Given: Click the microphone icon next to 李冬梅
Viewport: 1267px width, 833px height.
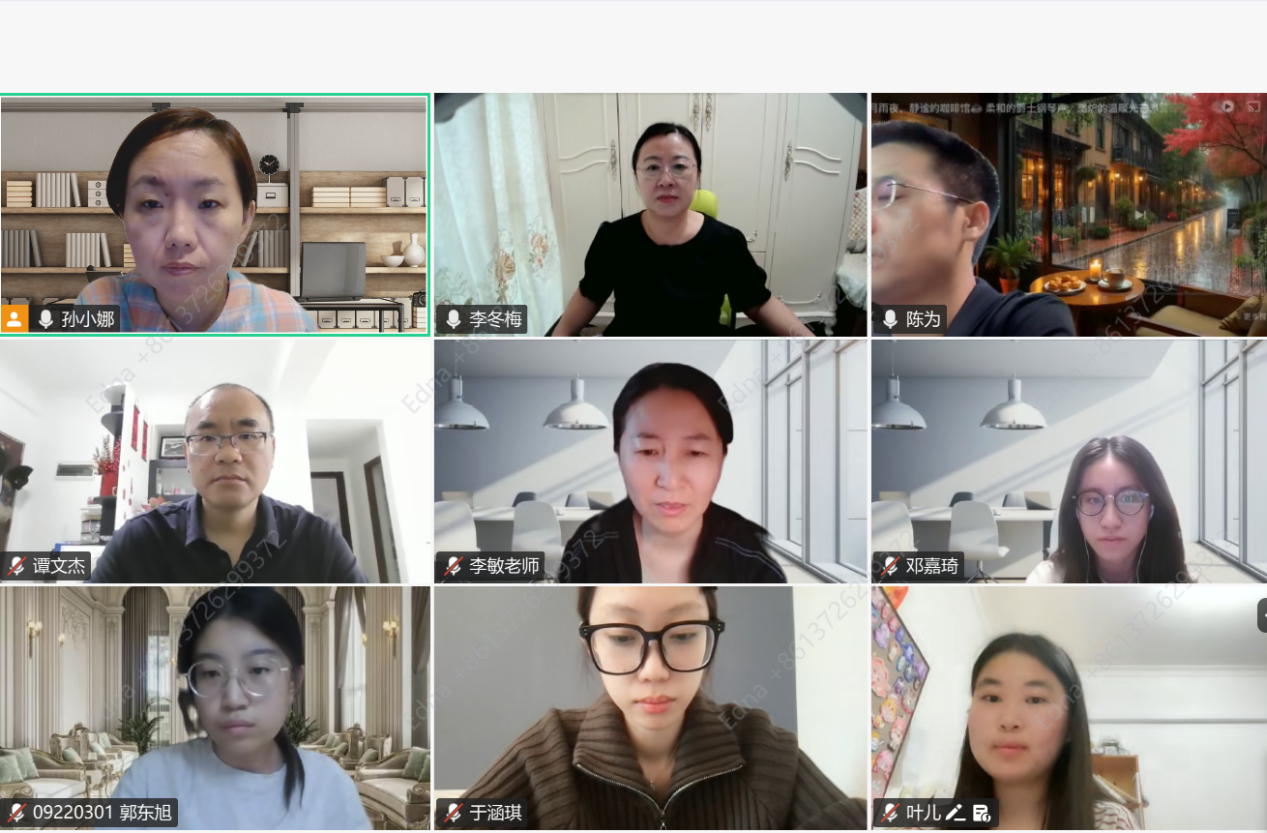Looking at the screenshot, I should coord(453,319).
